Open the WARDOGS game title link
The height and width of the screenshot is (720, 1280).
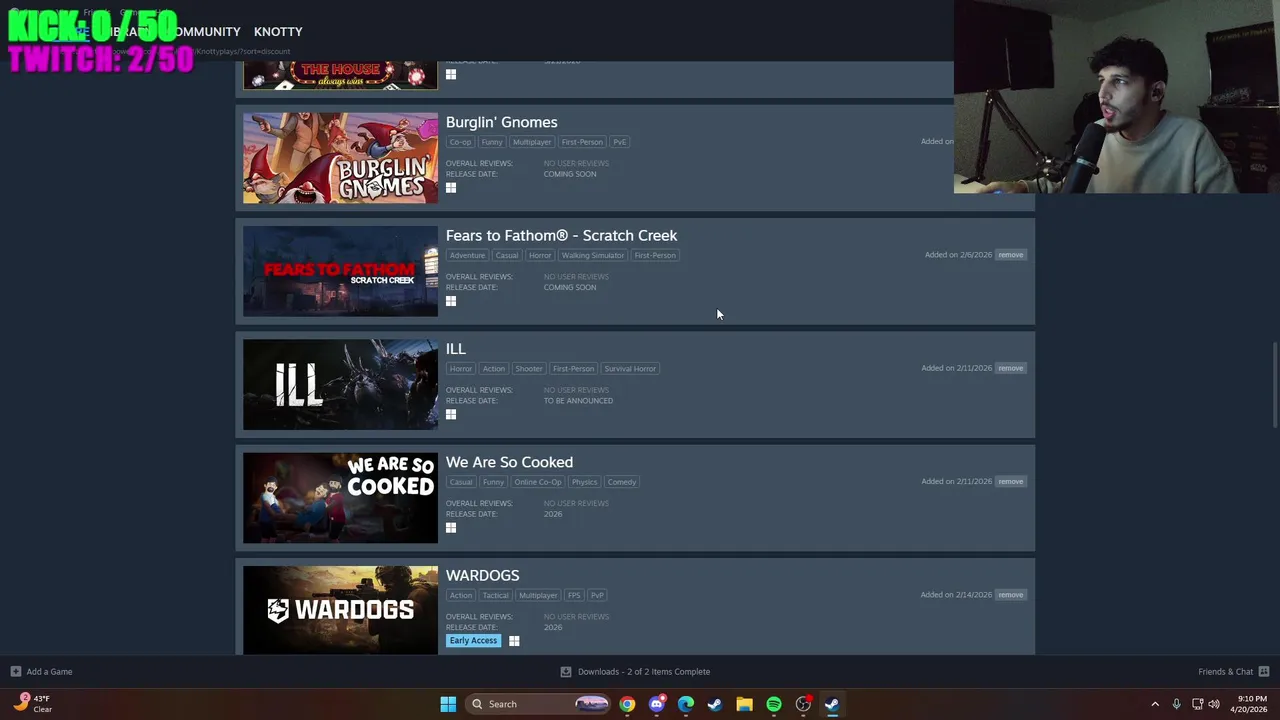[482, 576]
